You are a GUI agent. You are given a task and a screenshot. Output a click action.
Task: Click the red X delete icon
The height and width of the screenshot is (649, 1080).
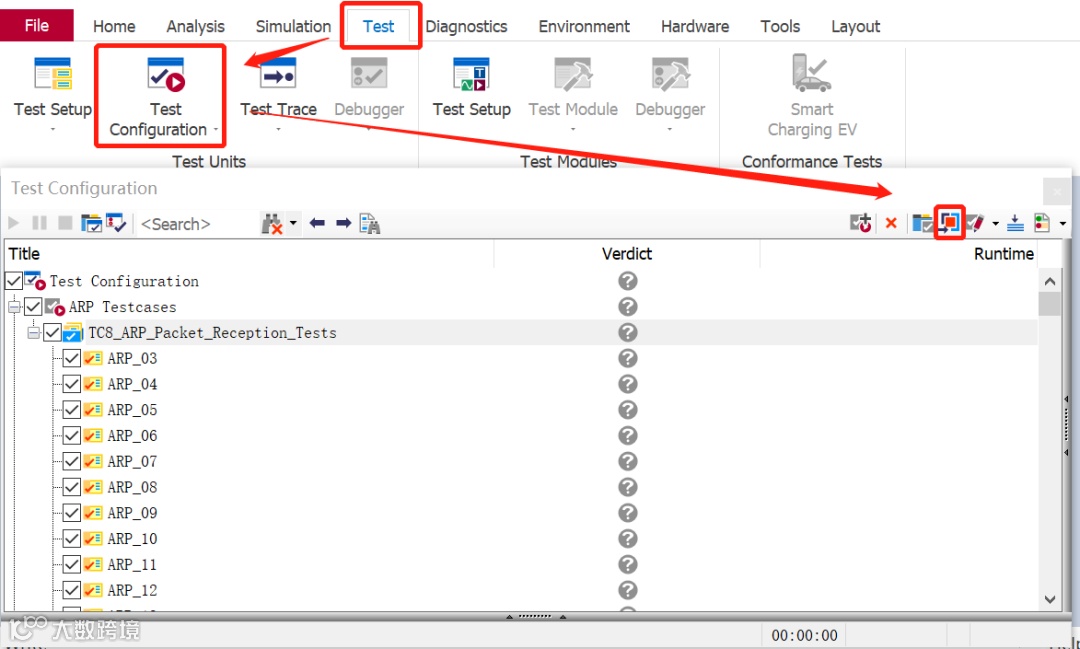(891, 223)
